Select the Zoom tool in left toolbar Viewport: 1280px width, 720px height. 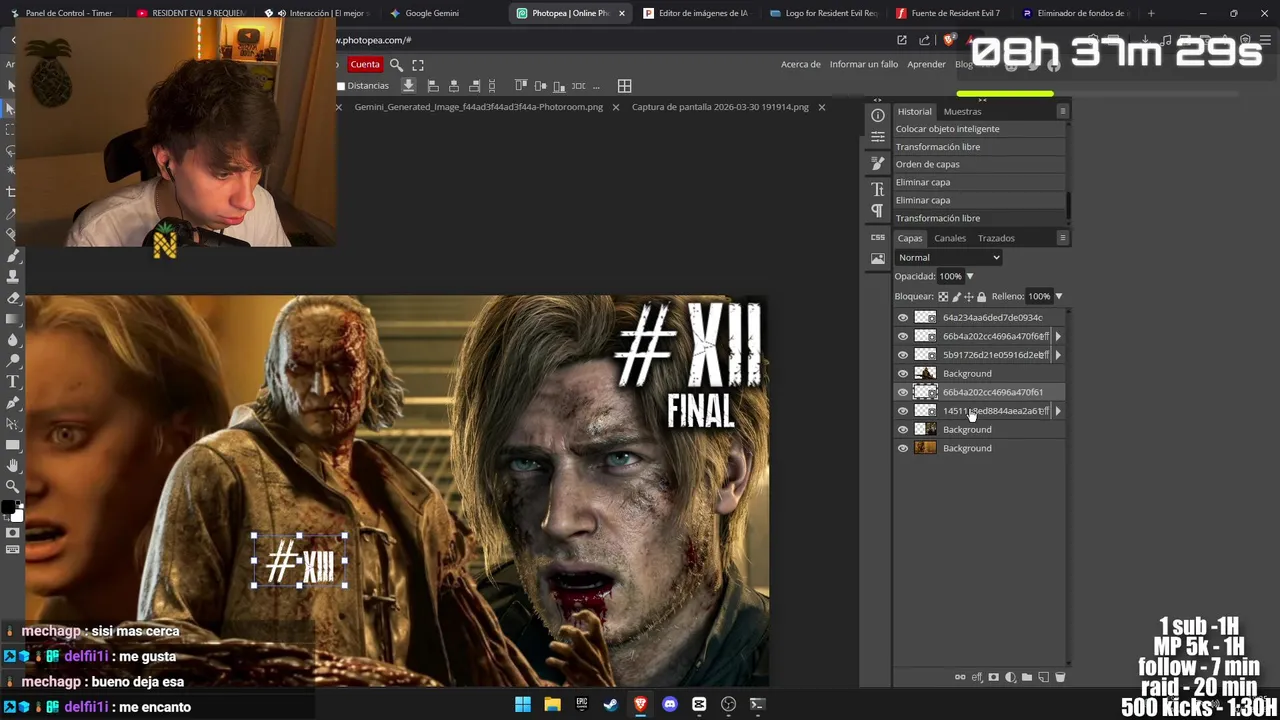(12, 486)
